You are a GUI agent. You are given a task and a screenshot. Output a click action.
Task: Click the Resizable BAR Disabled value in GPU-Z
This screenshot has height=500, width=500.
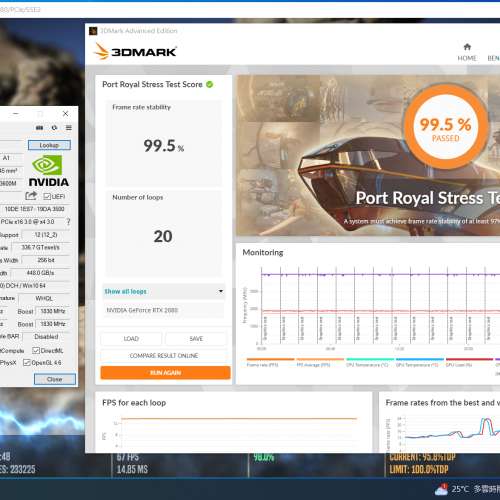tap(46, 337)
